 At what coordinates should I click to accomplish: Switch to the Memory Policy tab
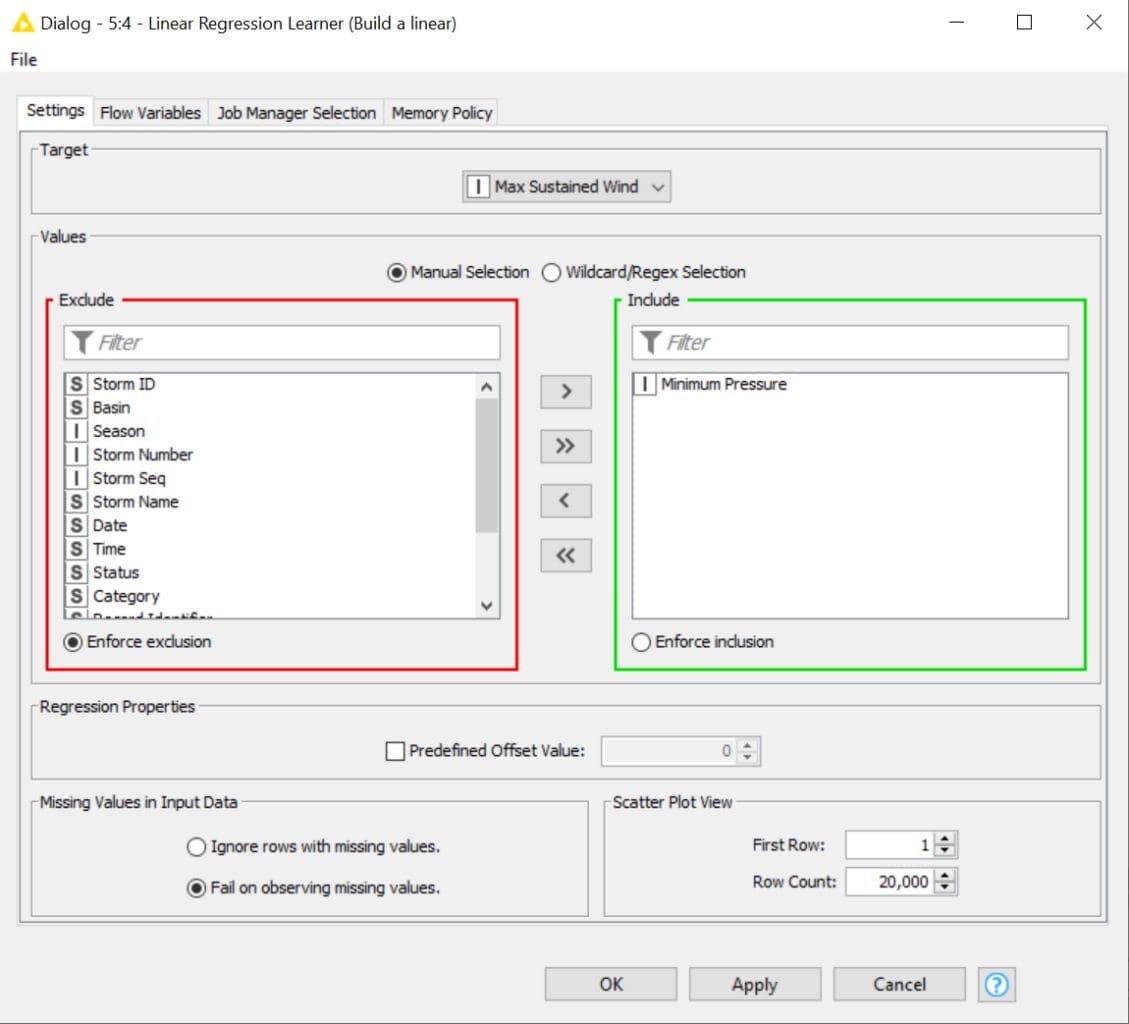441,112
